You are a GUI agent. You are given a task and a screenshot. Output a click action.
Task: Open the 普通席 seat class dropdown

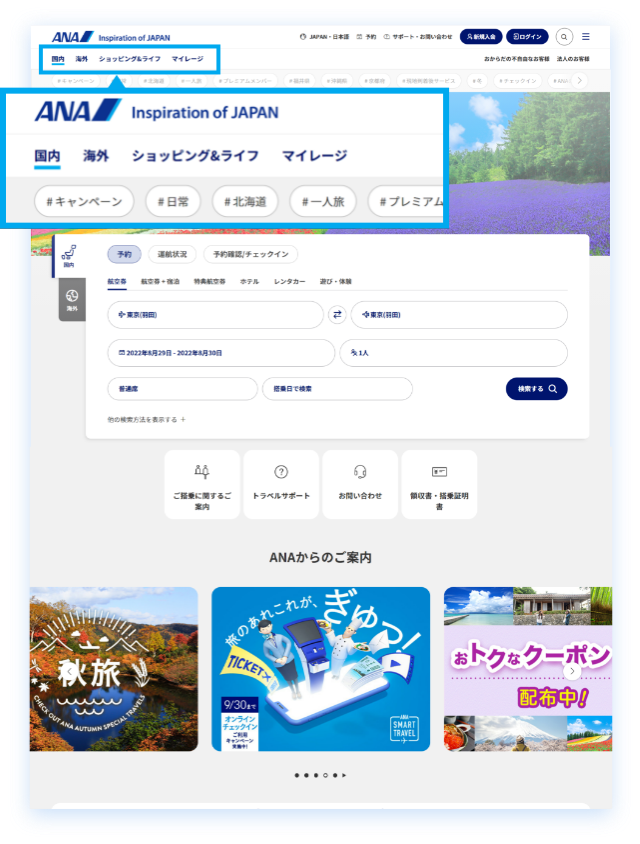point(182,388)
